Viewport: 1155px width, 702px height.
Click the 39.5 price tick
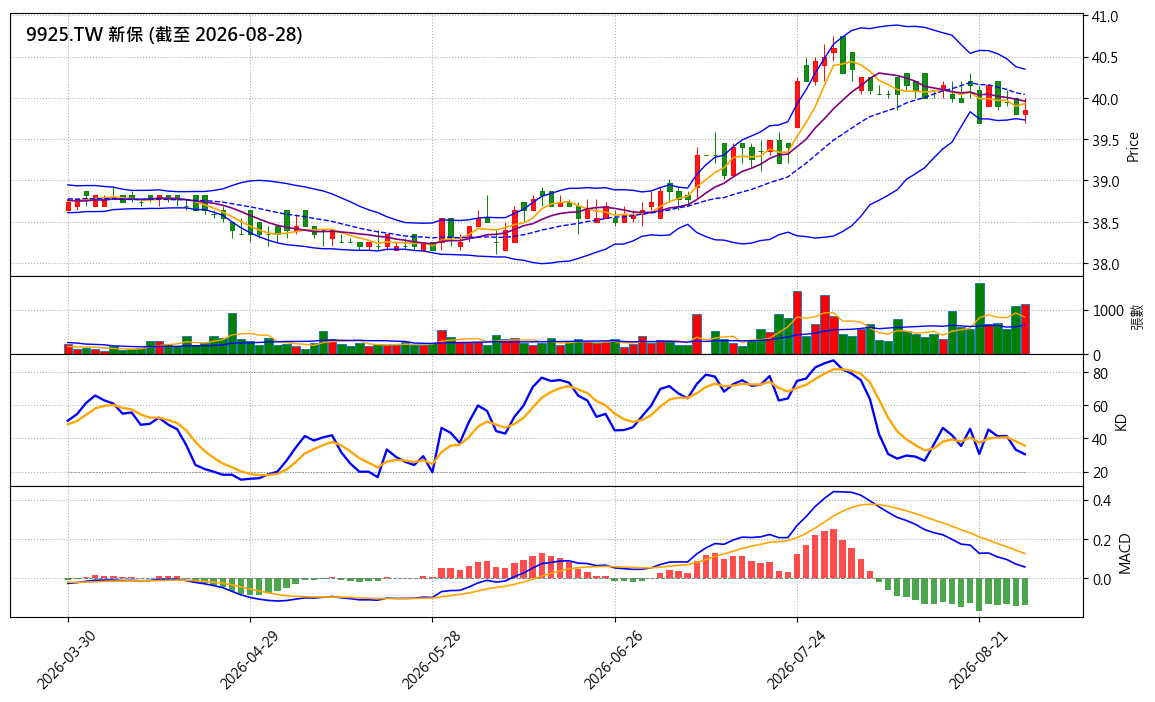tap(1105, 141)
